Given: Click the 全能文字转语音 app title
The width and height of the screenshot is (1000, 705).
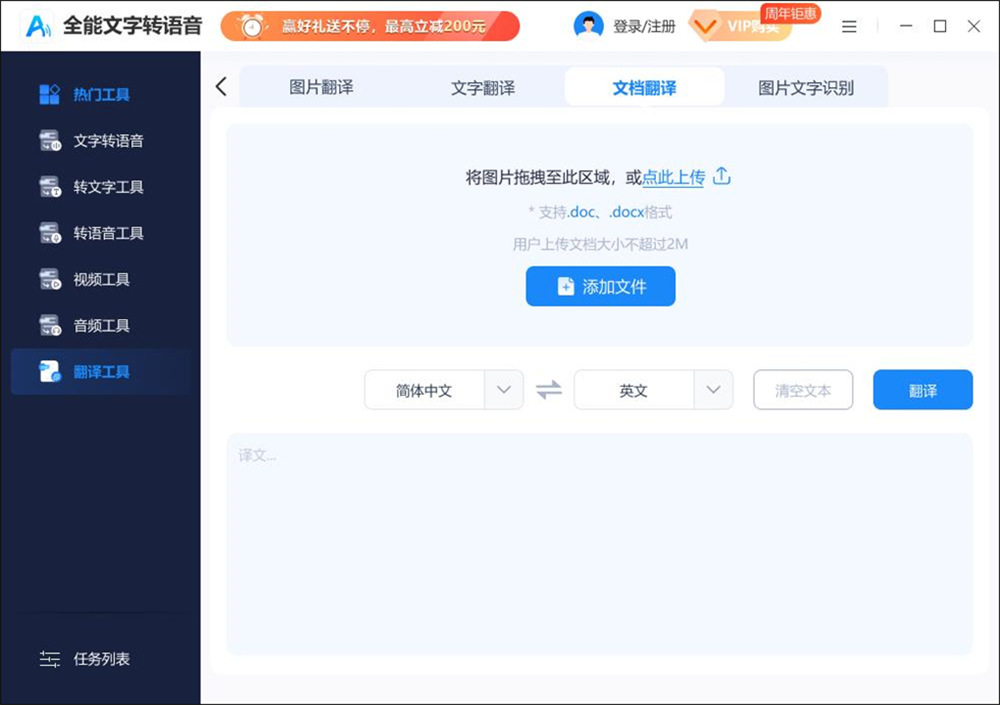Looking at the screenshot, I should click(133, 26).
